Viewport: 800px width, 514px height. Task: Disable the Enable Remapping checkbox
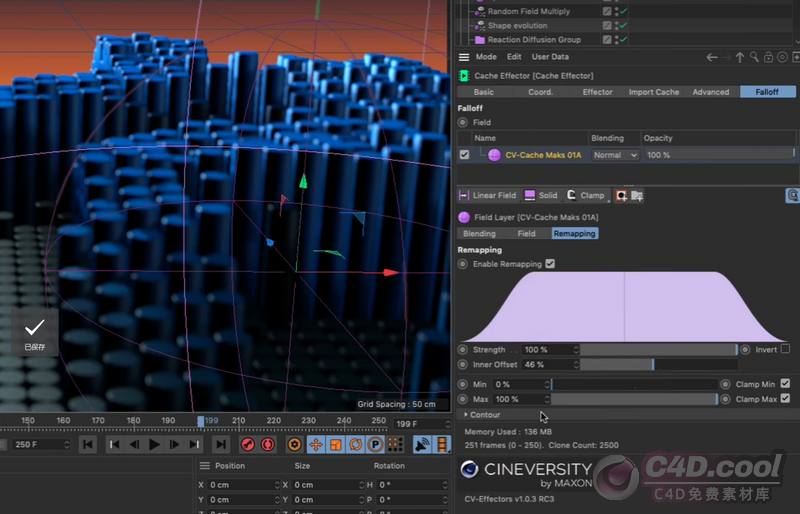pos(550,264)
